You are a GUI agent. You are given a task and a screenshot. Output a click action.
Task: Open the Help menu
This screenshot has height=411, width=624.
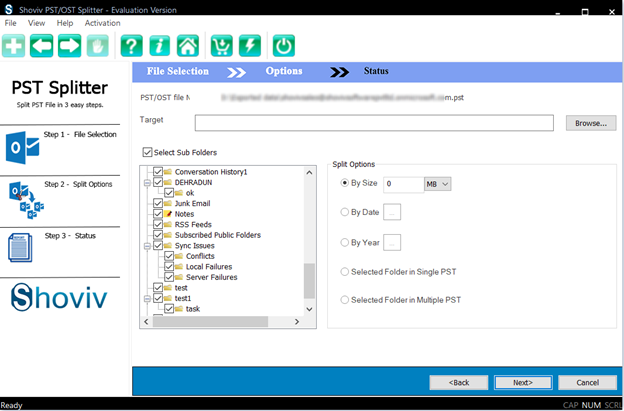click(x=64, y=23)
